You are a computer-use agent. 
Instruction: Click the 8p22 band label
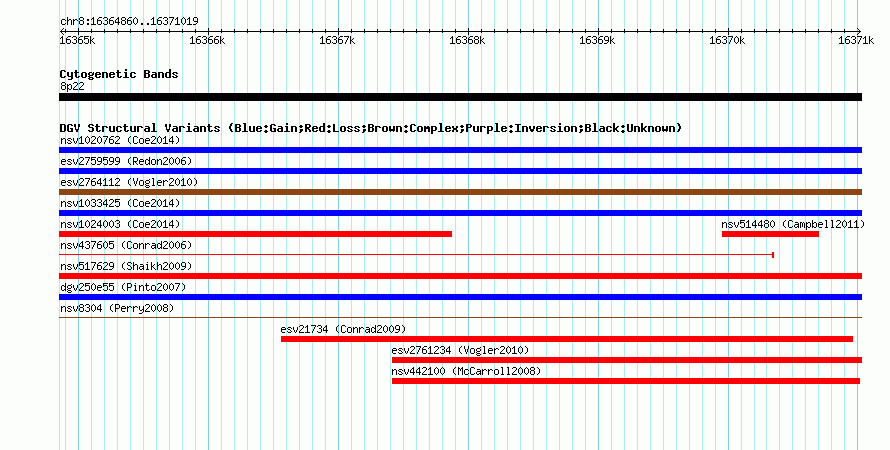tap(72, 86)
